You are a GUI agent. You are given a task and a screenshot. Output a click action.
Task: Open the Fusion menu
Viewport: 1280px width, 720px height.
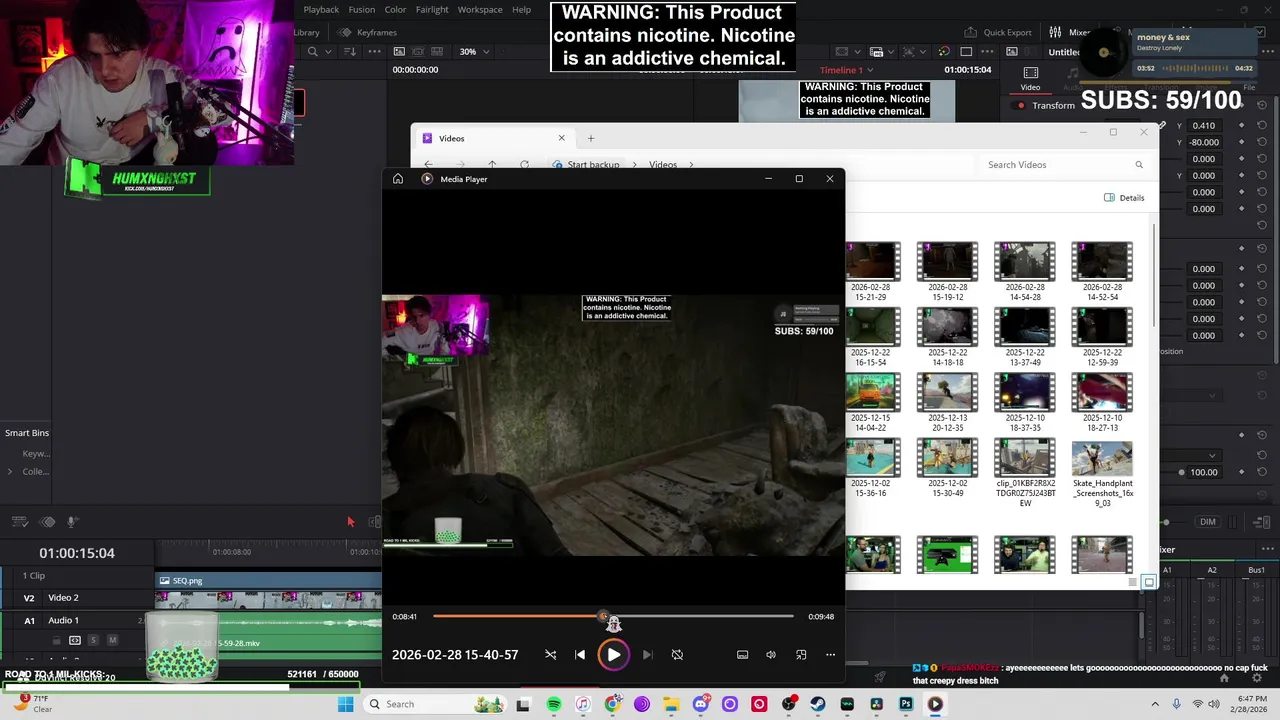click(361, 10)
